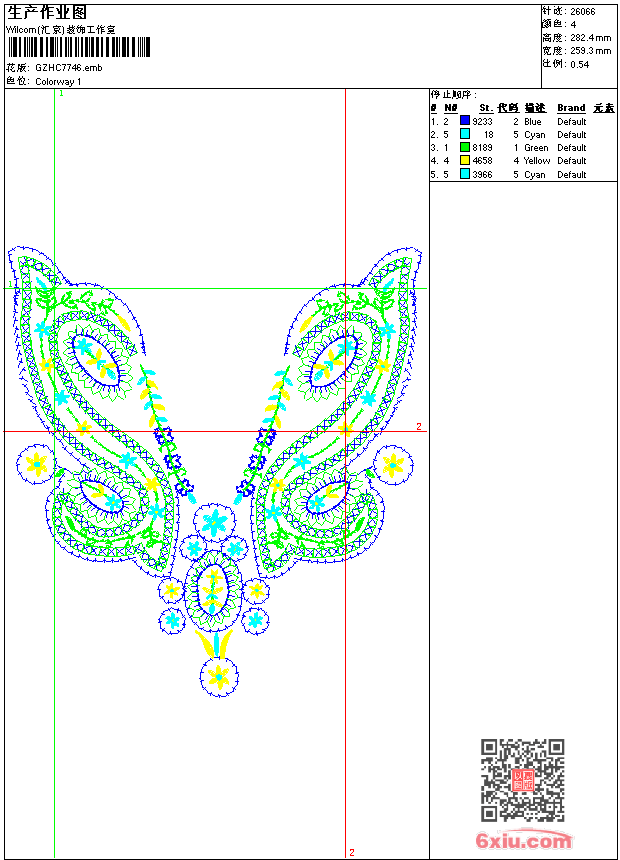Viewport: 620px width, 860px height.
Task: Select the 'Wilcom(汇京)' studio name line
Action: [61, 30]
